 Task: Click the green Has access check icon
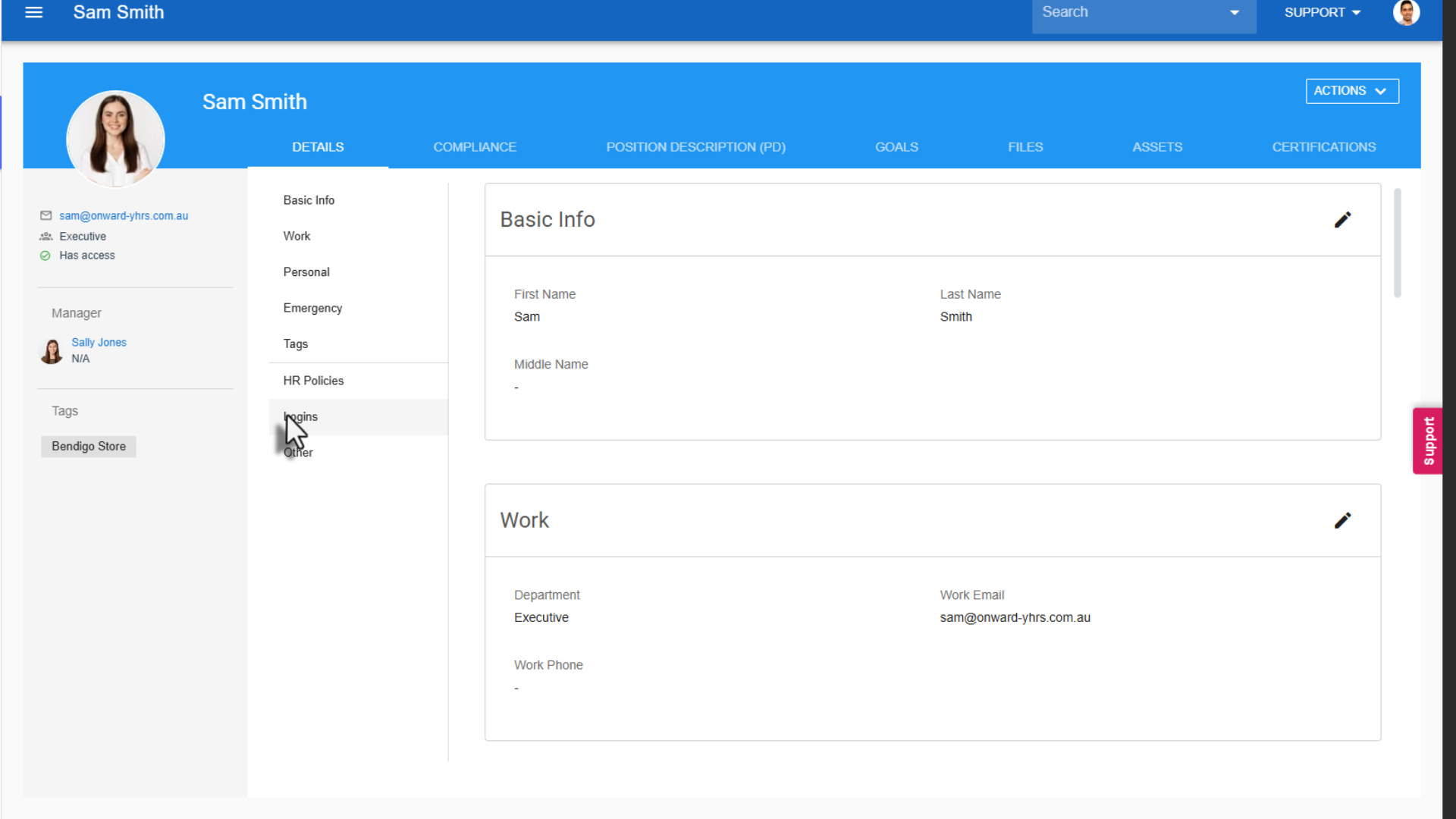pos(45,256)
